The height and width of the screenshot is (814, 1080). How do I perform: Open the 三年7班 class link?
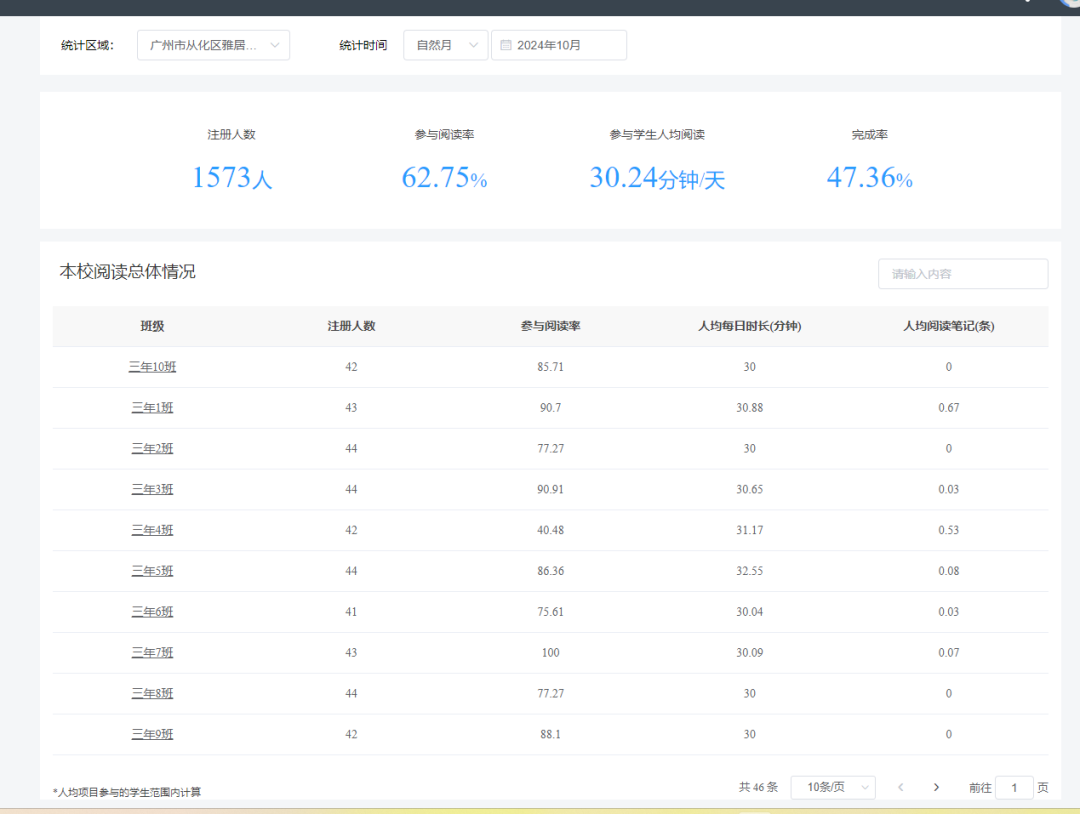point(152,653)
